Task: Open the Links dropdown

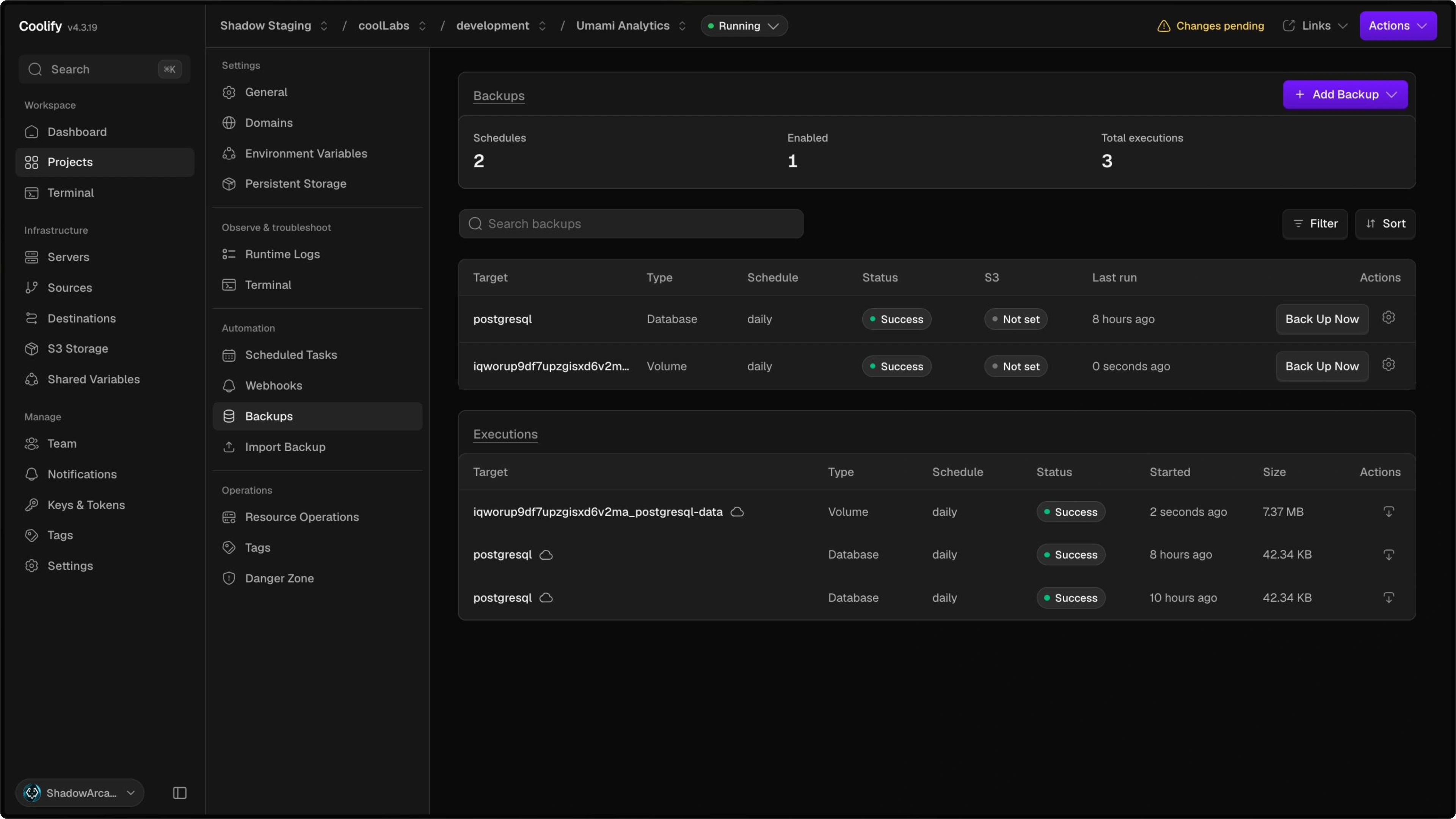Action: point(1315,26)
